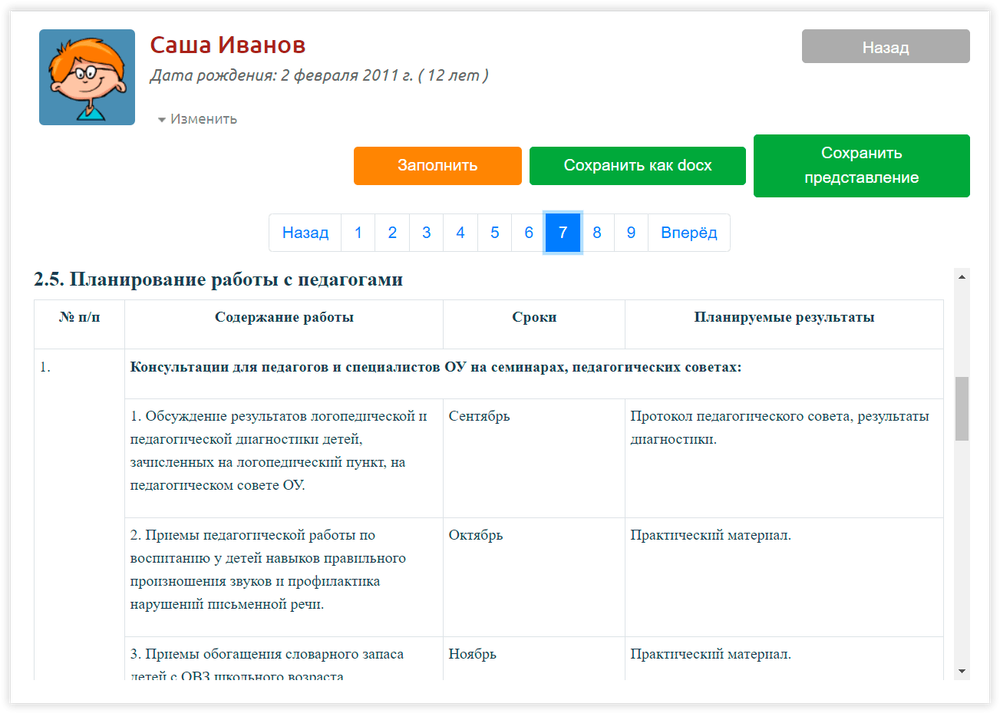Screen dimensions: 1000x714
Task: Click scrollbar down arrow of document
Action: pos(962,670)
